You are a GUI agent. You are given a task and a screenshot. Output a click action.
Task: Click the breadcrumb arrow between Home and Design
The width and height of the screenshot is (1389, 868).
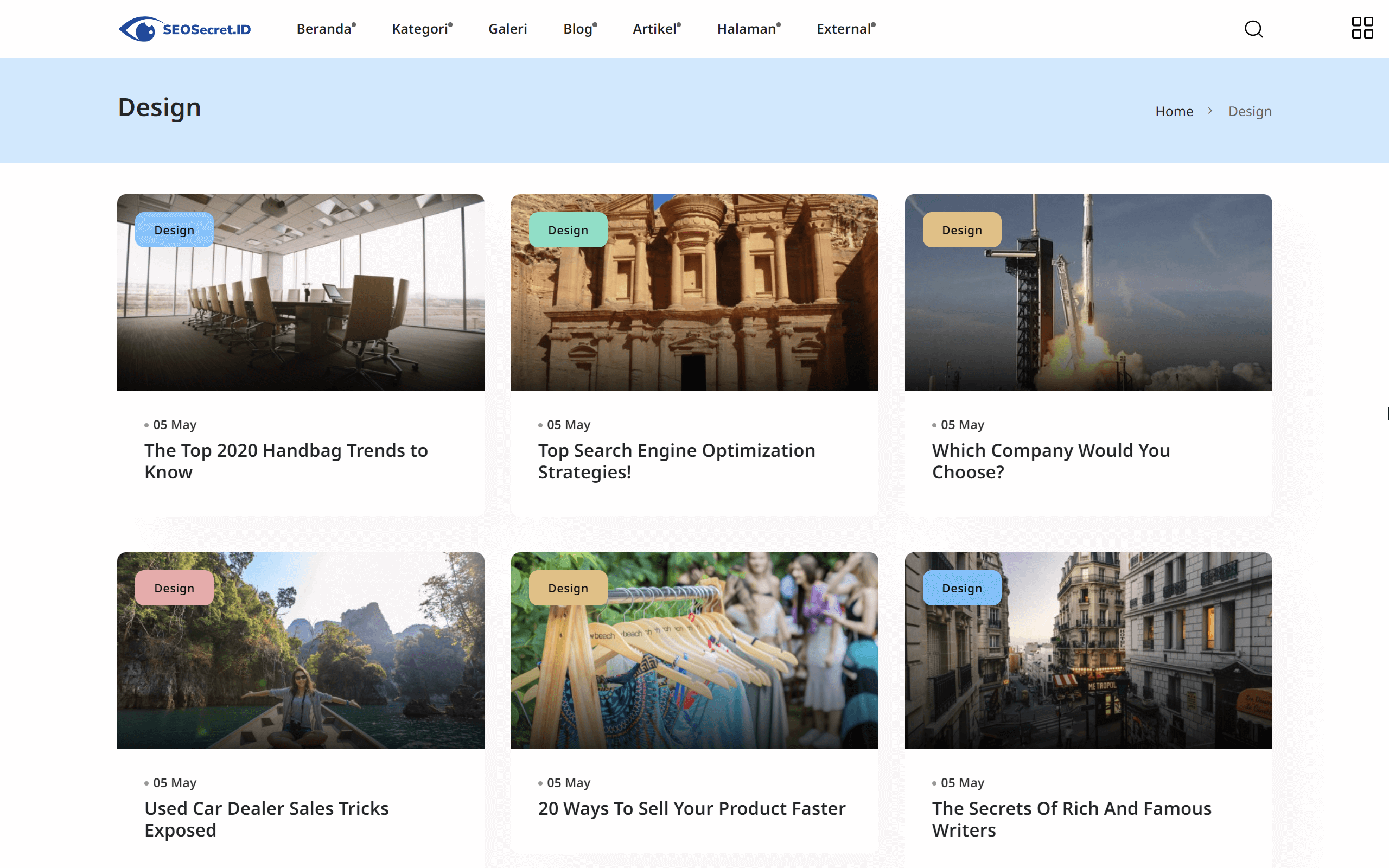pos(1211,111)
